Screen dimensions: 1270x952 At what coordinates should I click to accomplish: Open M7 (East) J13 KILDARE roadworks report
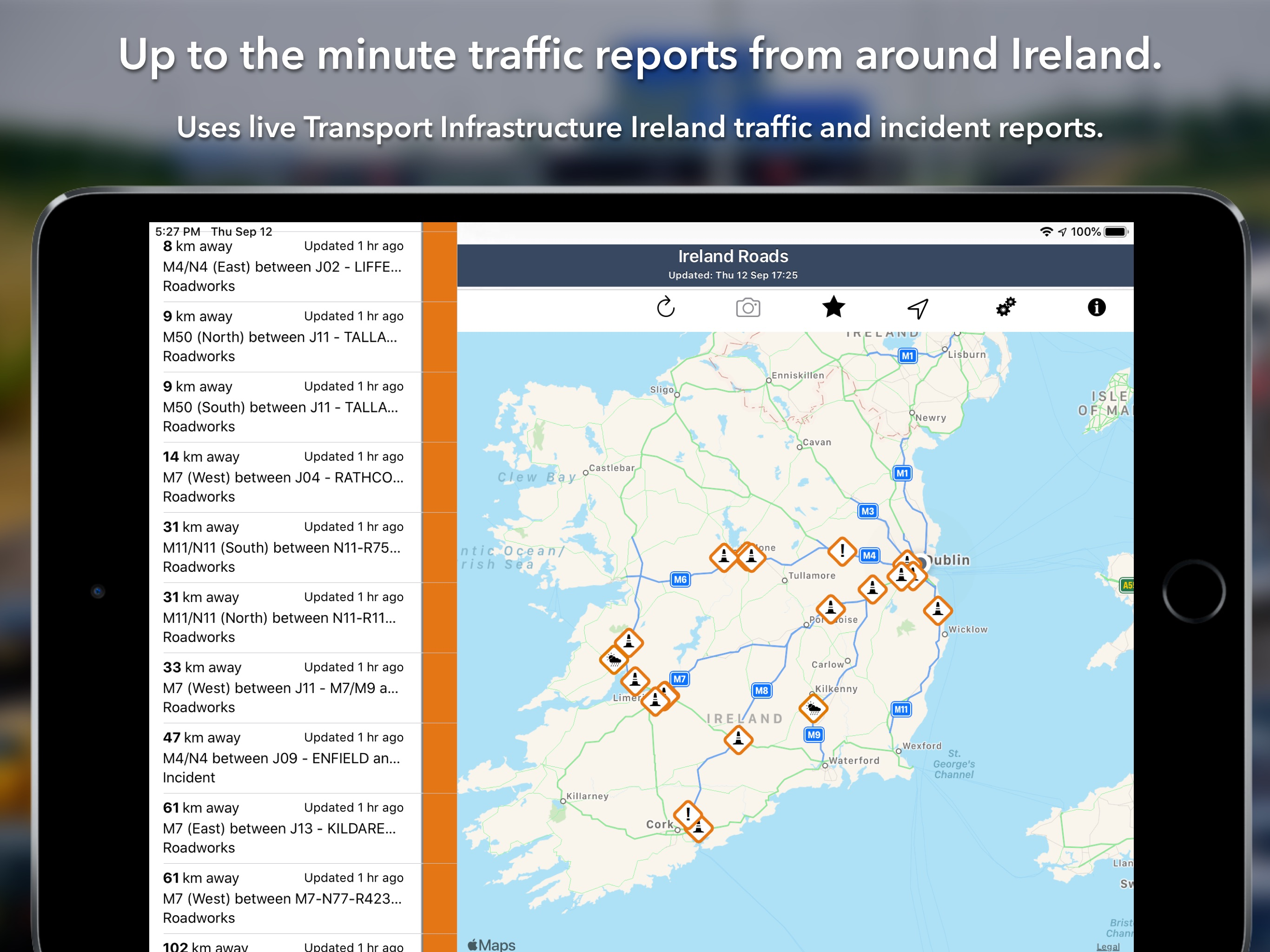coord(285,828)
